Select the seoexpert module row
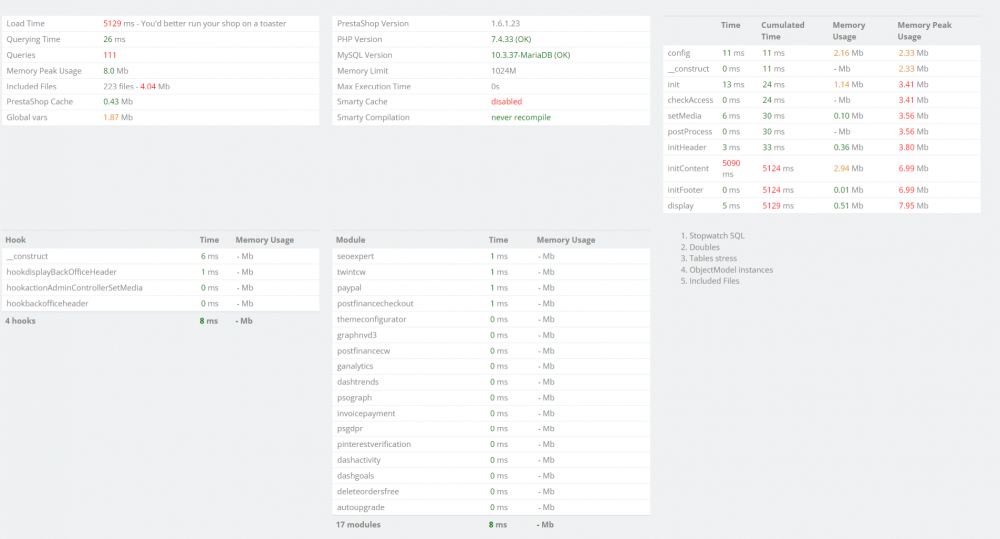 click(491, 256)
